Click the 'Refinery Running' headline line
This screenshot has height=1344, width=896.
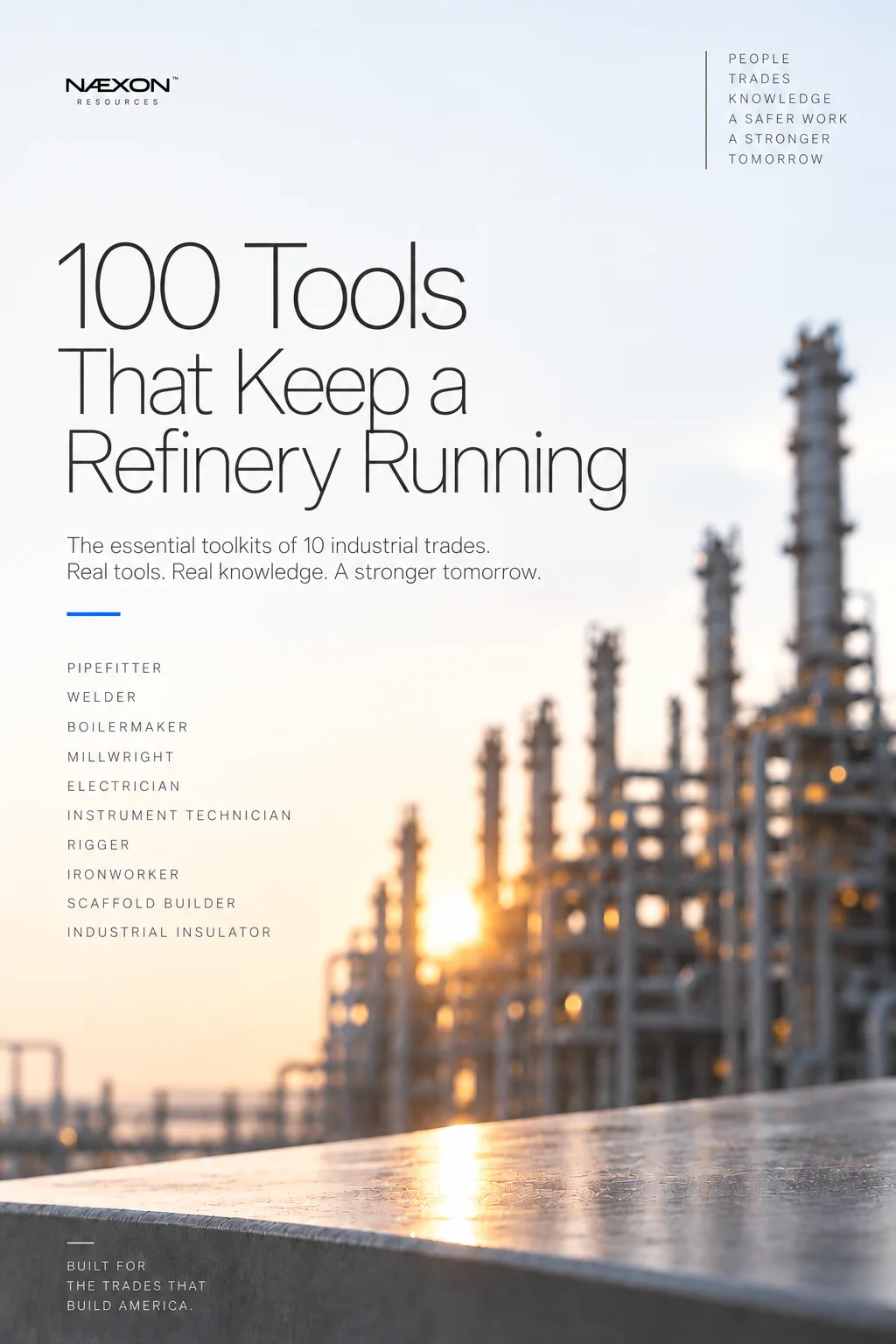click(346, 467)
